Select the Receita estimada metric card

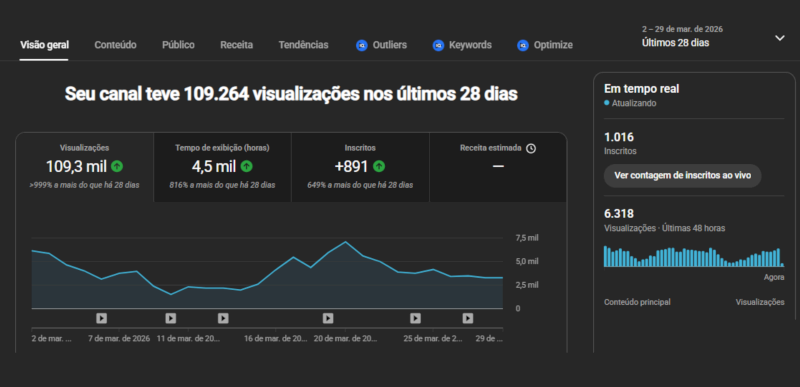click(x=498, y=167)
